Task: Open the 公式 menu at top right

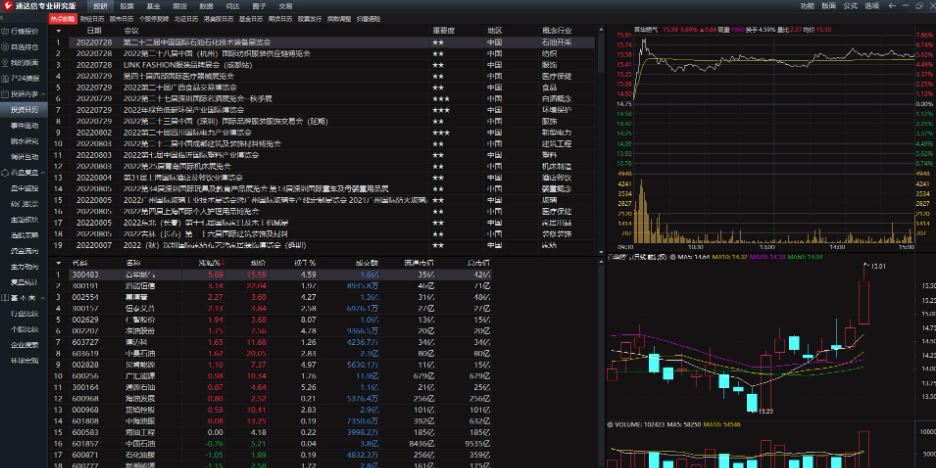Action: click(850, 6)
